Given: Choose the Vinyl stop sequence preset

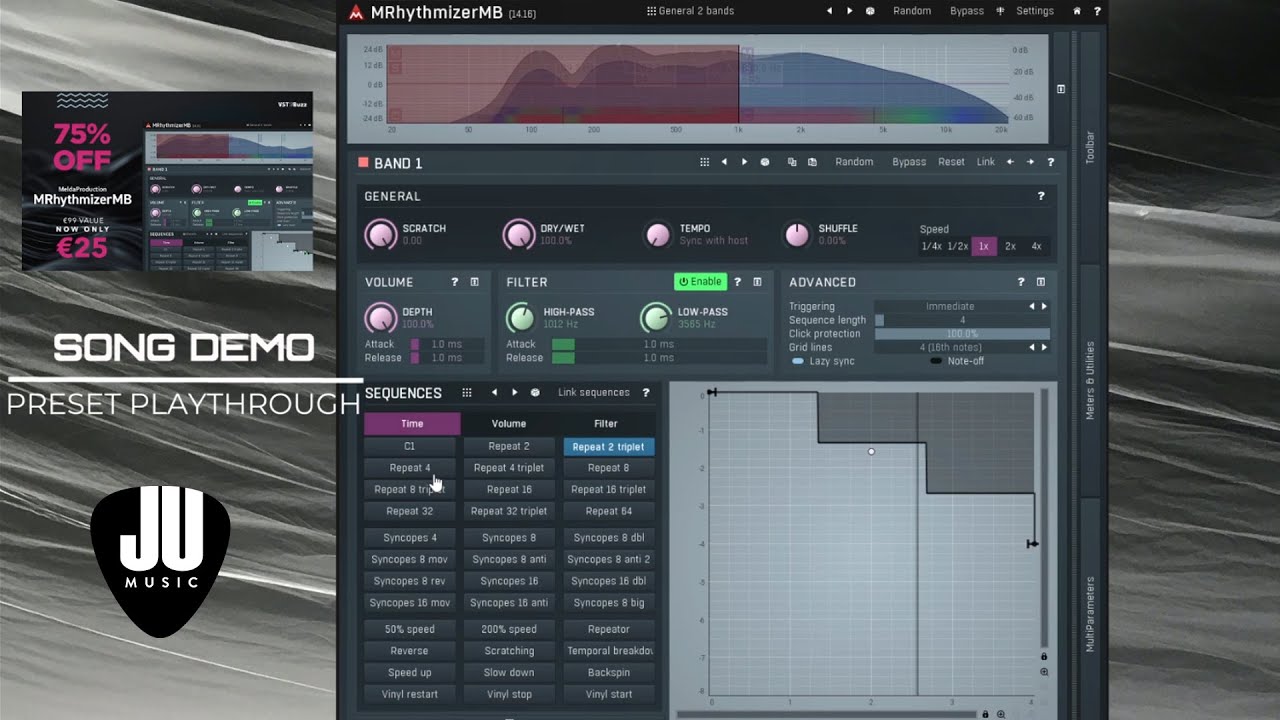Looking at the screenshot, I should pos(509,694).
